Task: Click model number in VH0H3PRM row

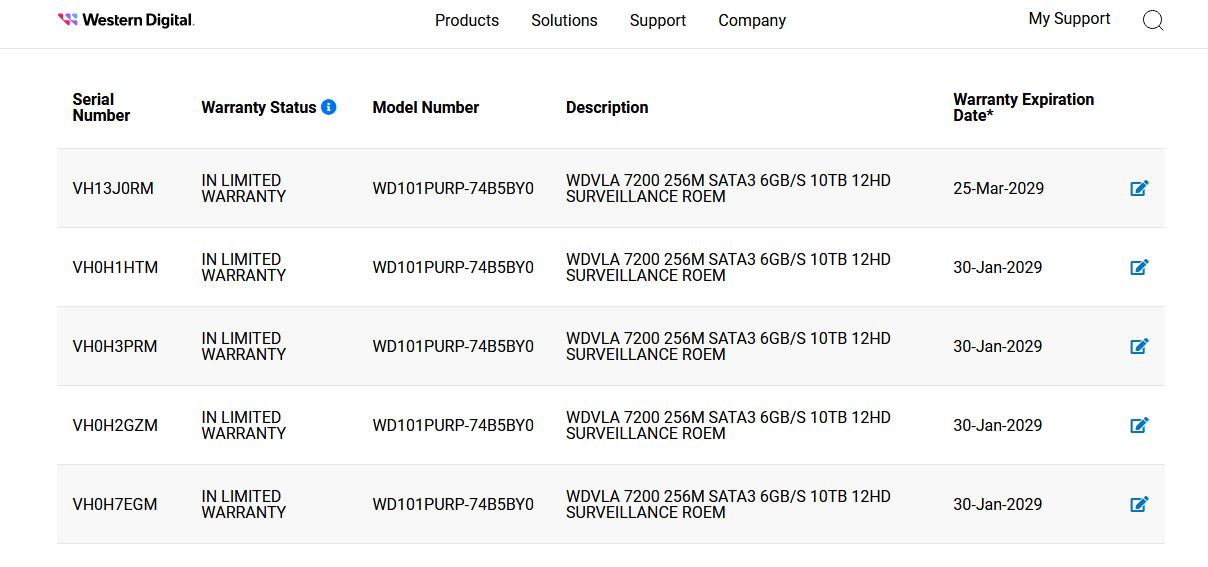Action: (453, 346)
